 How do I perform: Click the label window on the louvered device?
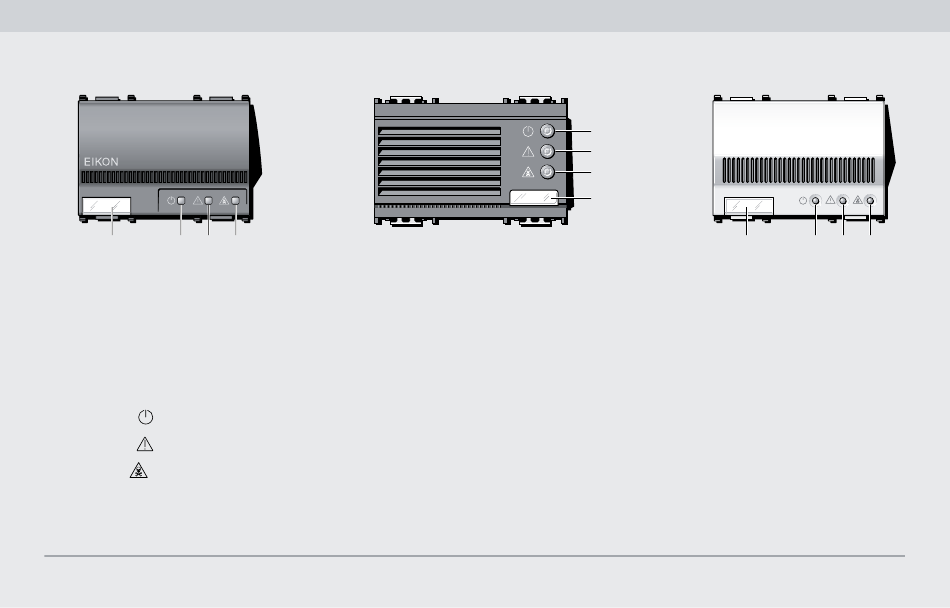(x=534, y=197)
